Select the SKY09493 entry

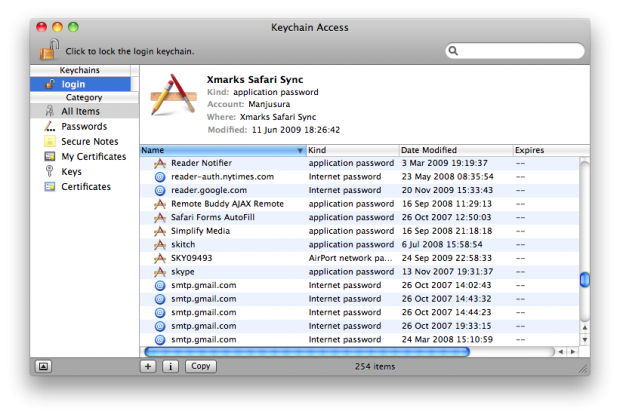191,258
